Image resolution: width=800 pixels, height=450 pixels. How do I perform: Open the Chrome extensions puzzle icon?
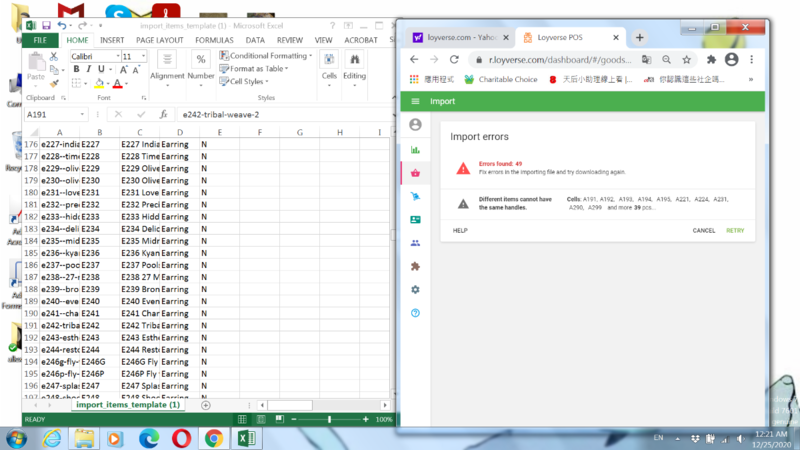pos(711,60)
